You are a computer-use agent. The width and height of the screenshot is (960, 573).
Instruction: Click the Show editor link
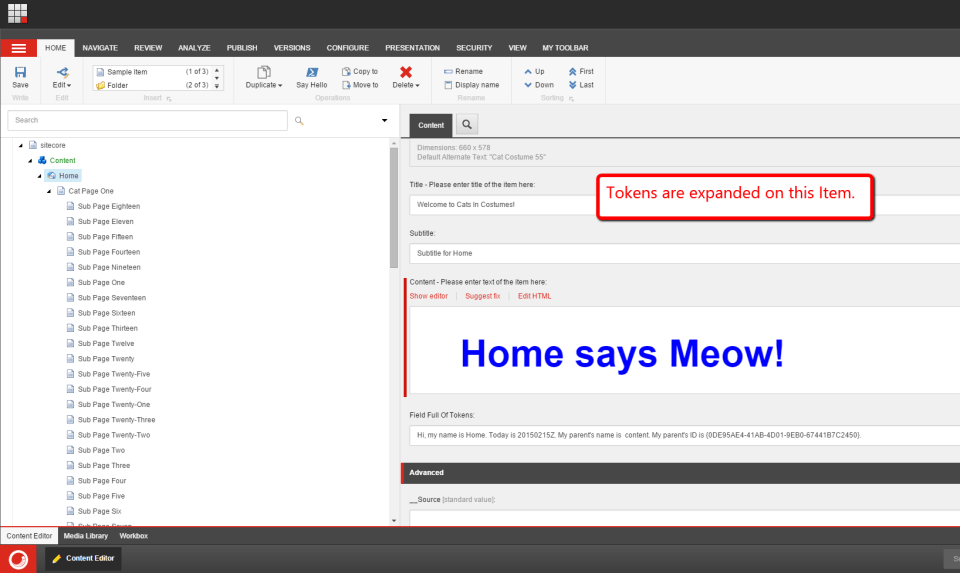[429, 296]
